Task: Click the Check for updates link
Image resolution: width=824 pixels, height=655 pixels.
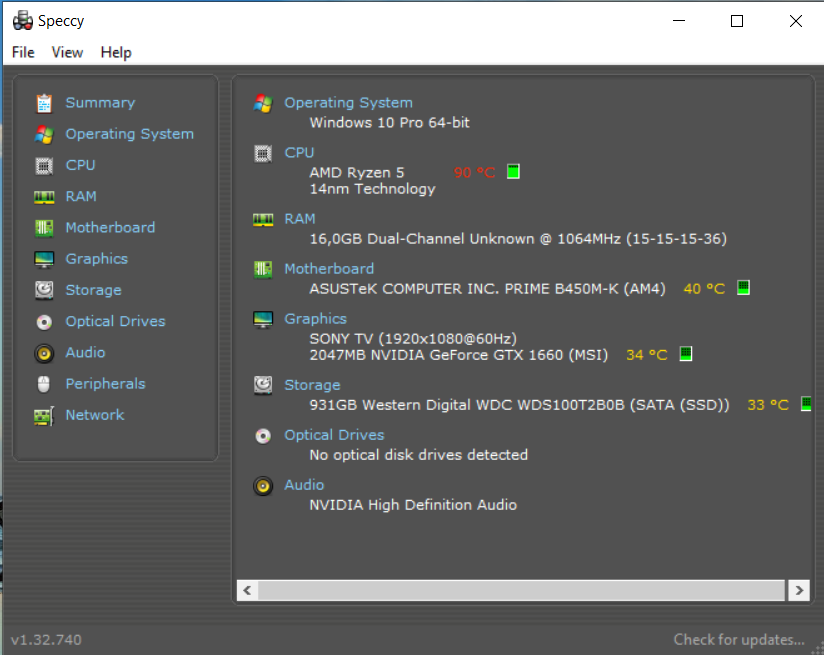Action: point(739,640)
